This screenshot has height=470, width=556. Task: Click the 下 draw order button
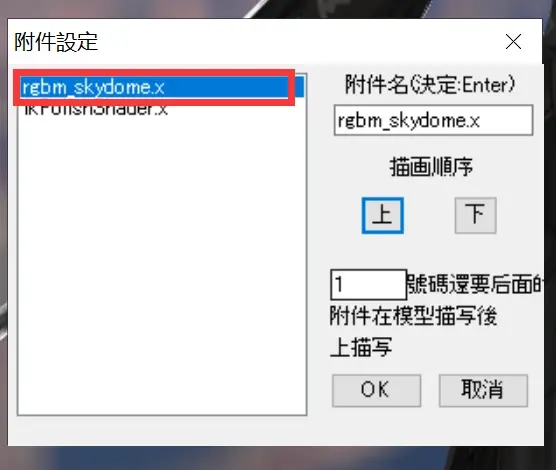(476, 215)
